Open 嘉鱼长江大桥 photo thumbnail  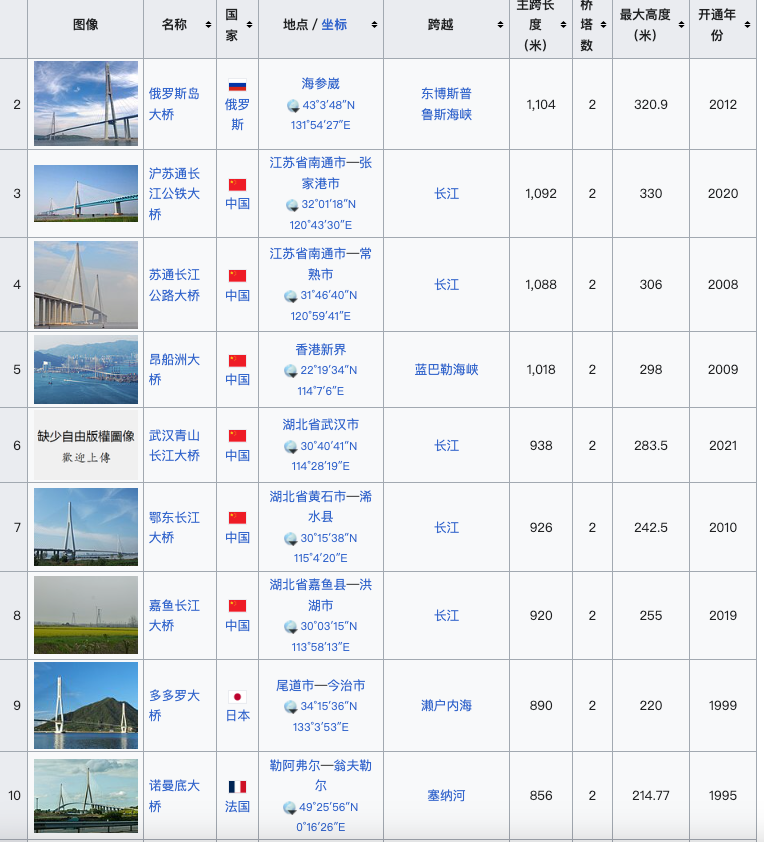point(86,615)
